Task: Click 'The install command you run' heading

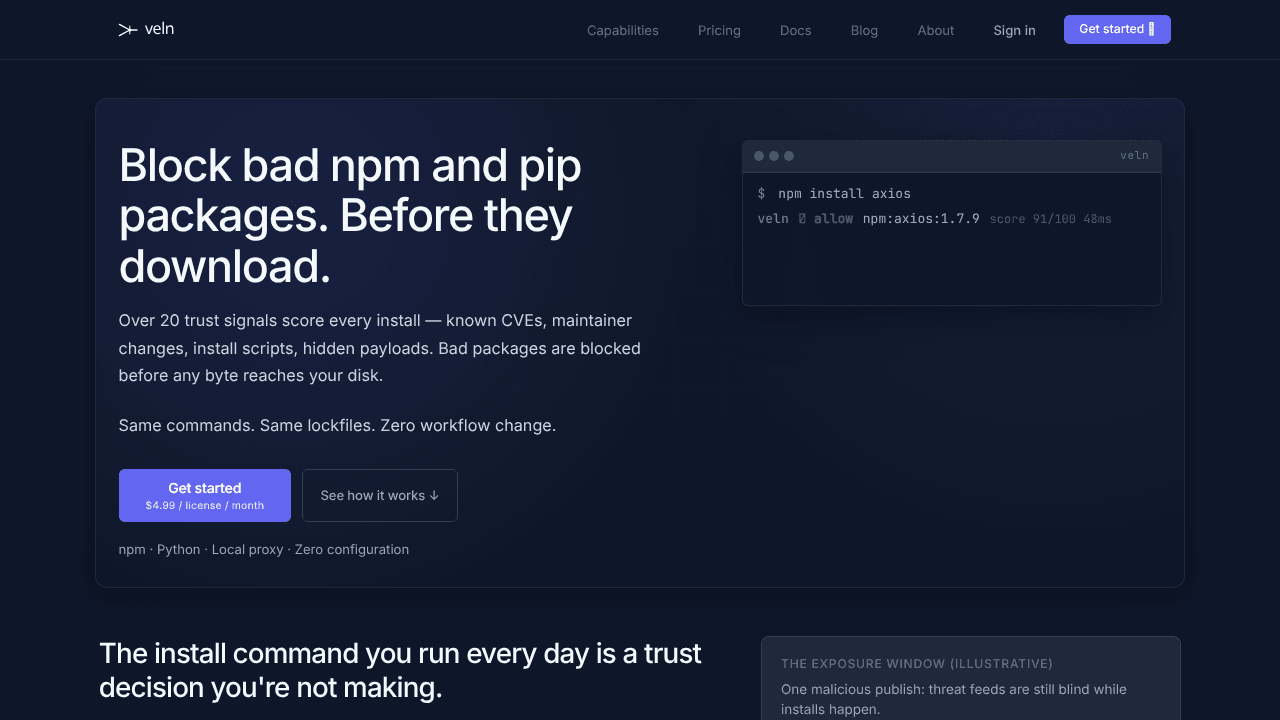Action: coord(400,670)
